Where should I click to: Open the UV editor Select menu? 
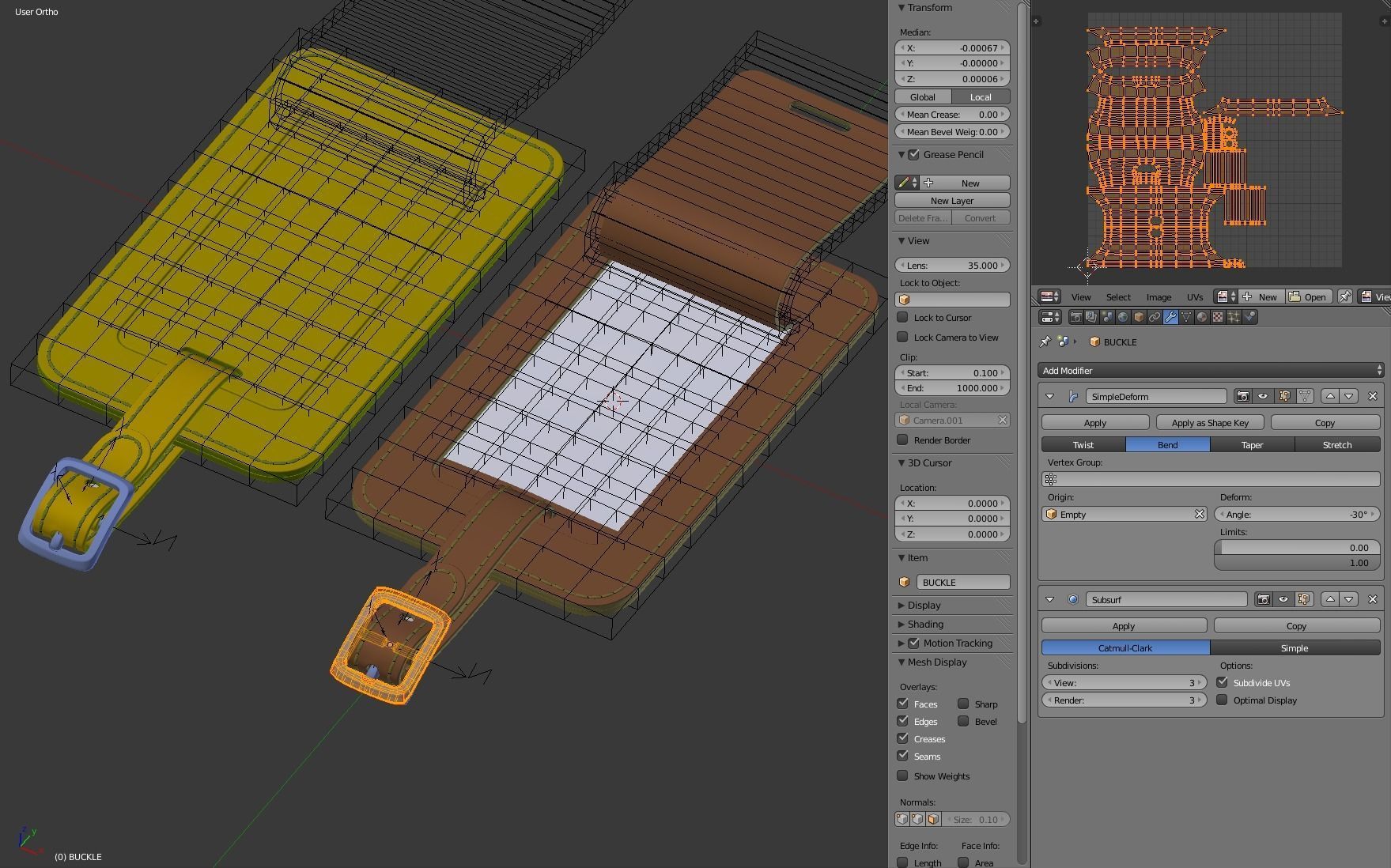click(x=1118, y=297)
